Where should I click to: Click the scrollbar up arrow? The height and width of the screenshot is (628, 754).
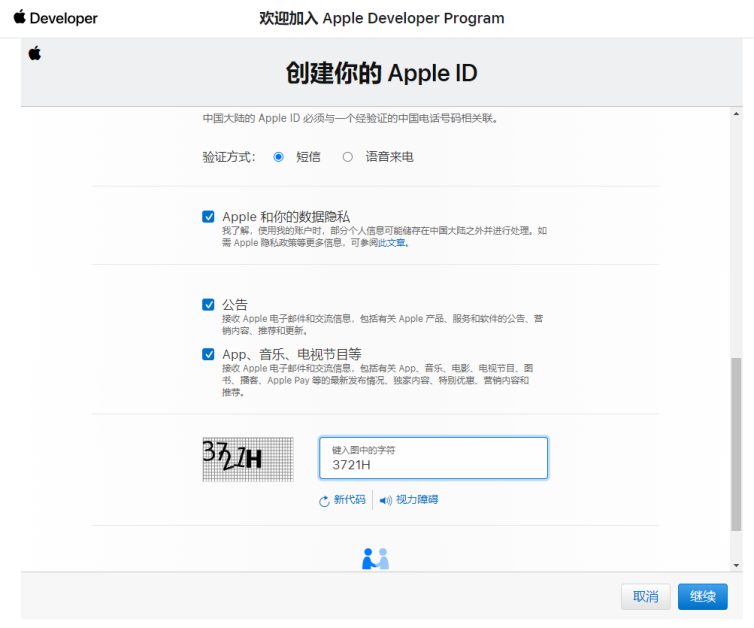(736, 114)
